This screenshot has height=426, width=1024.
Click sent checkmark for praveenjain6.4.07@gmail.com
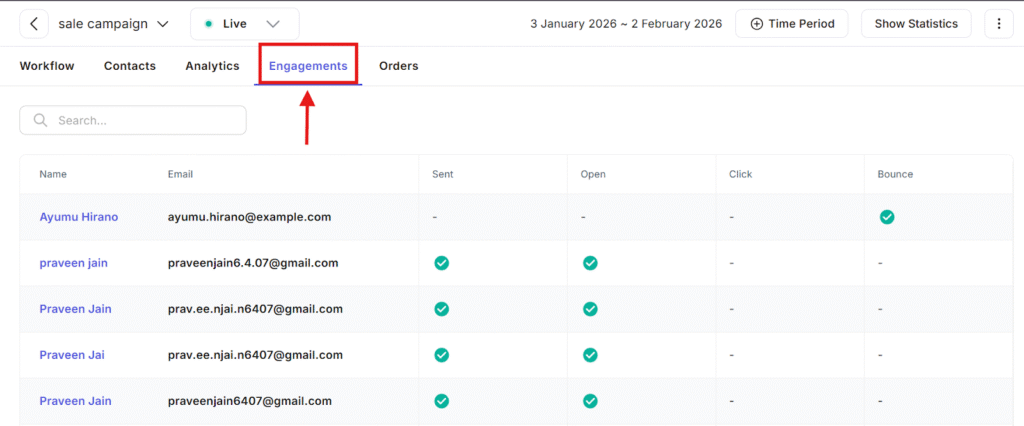[441, 263]
